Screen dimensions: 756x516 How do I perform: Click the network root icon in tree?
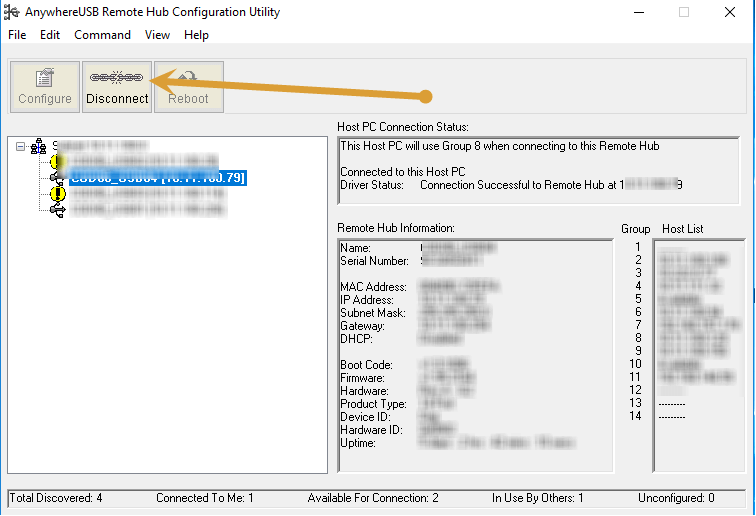39,146
